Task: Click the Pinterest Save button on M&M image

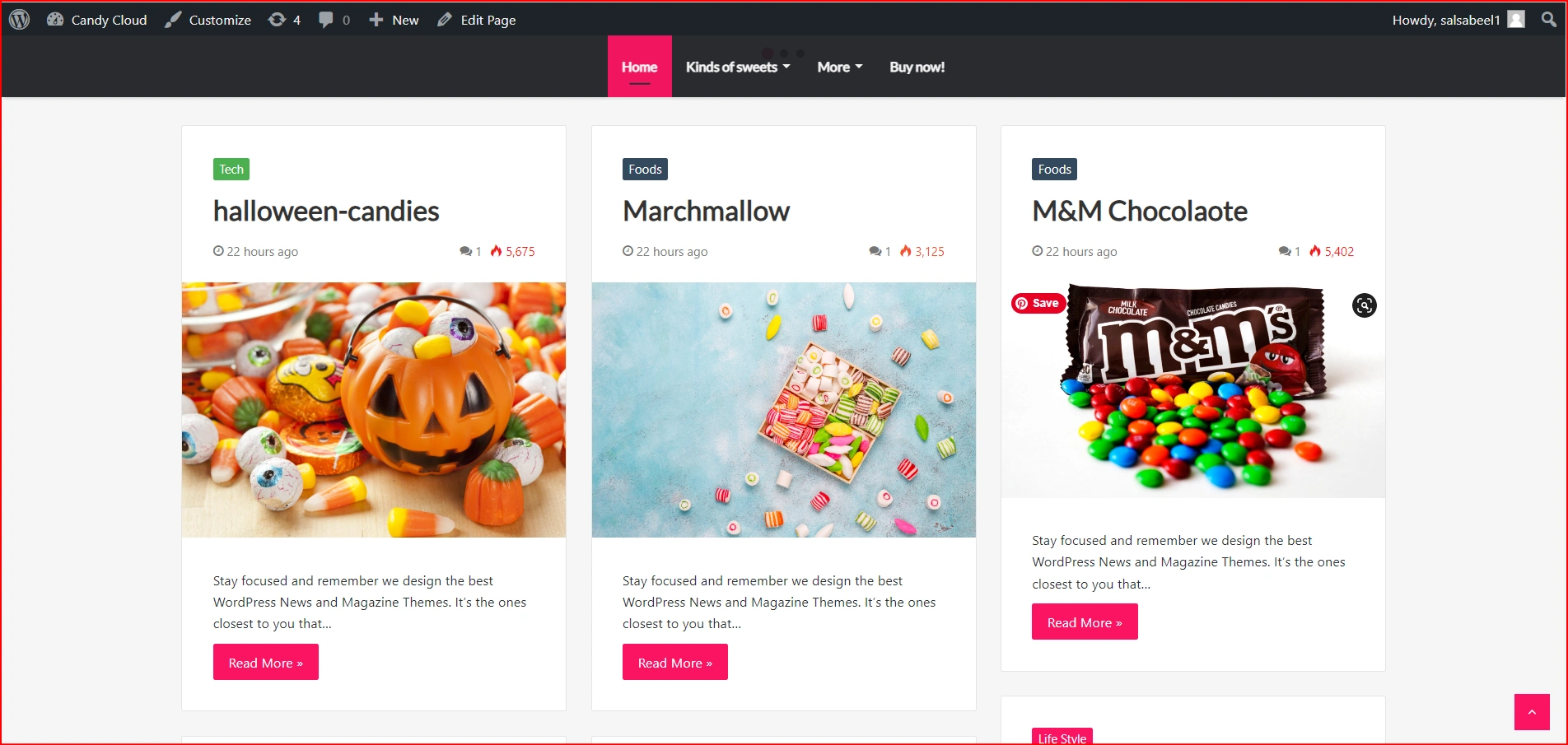Action: (1038, 303)
